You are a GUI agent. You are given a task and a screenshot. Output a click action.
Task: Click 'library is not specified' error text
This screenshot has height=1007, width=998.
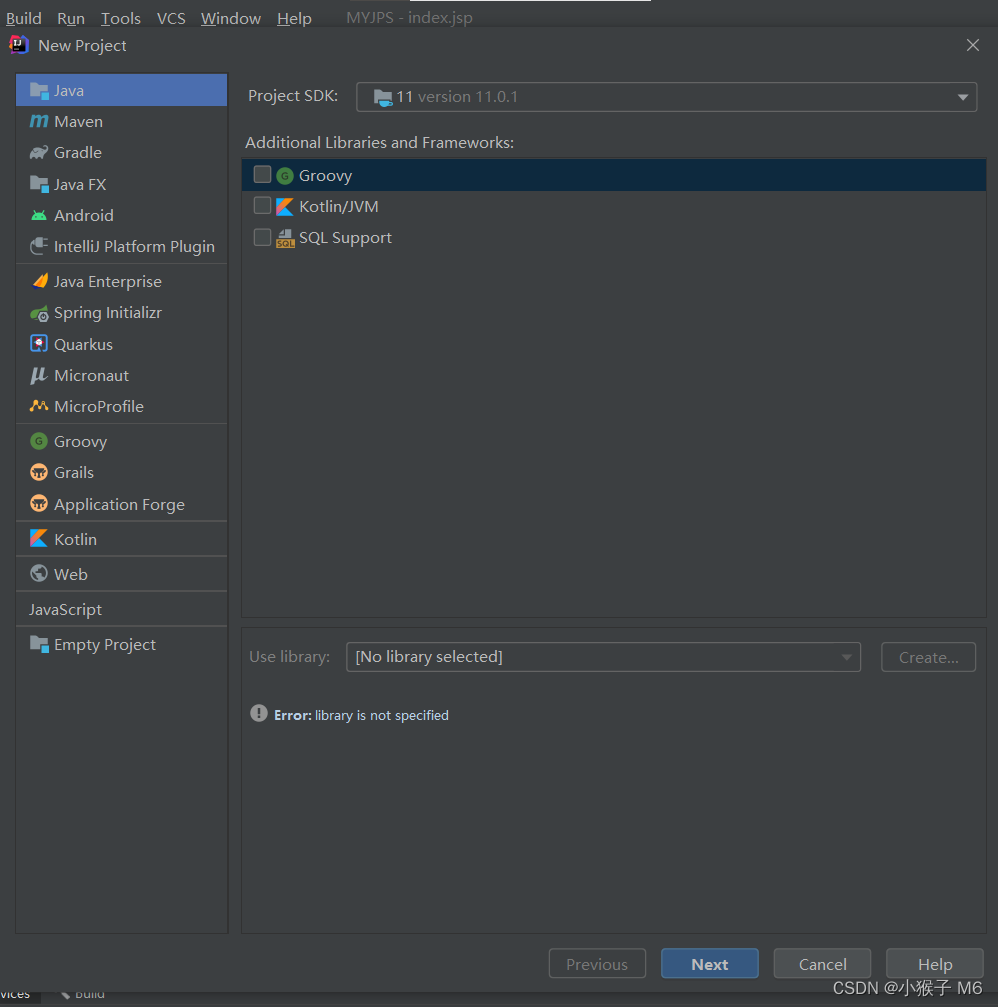[381, 715]
